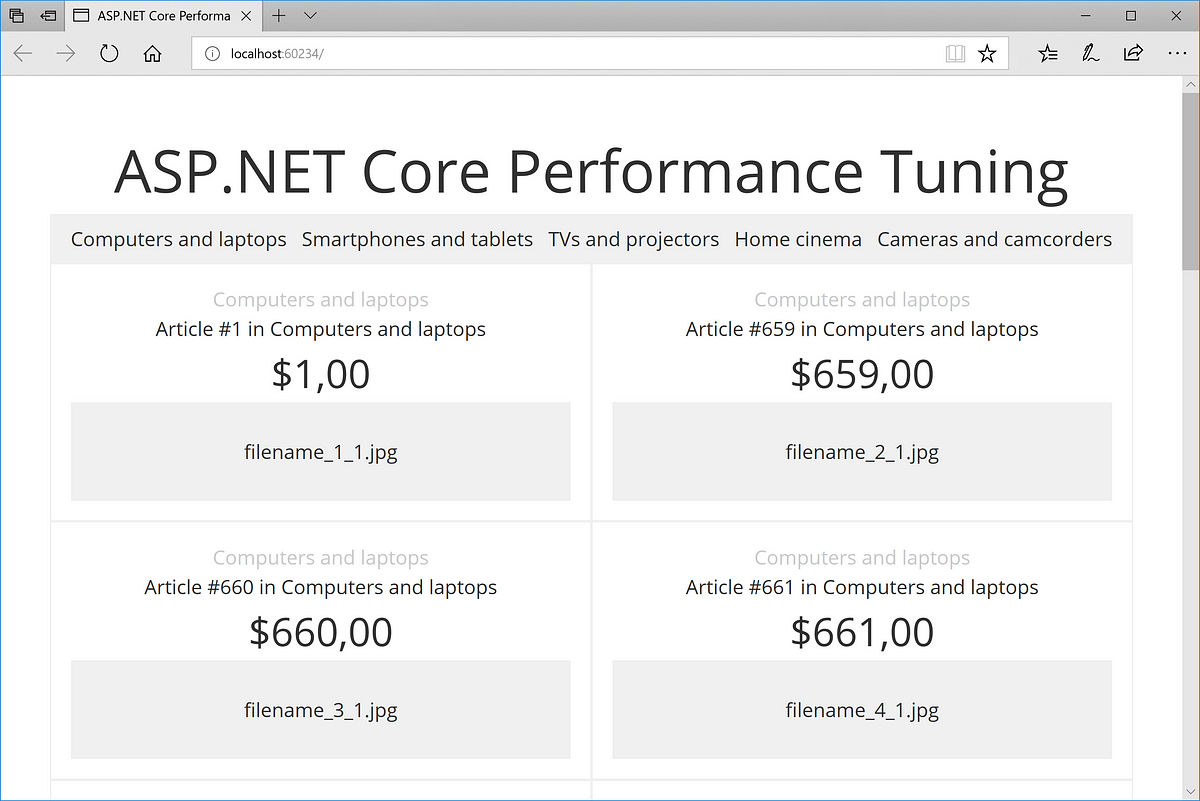
Task: Refresh the page
Action: 109,54
